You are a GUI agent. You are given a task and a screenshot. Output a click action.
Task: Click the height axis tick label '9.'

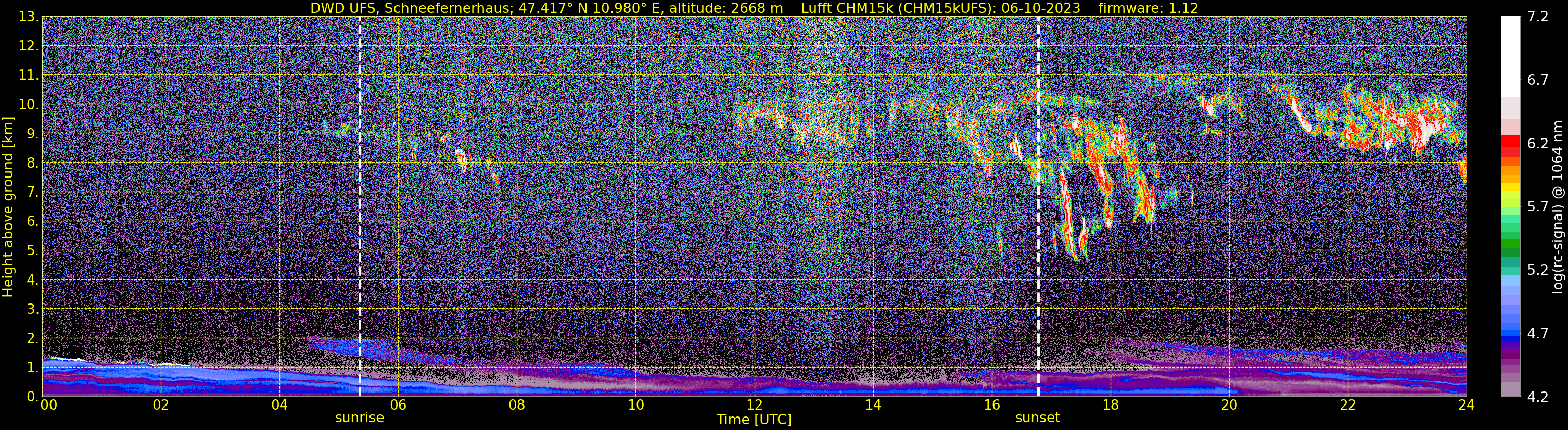click(x=33, y=134)
